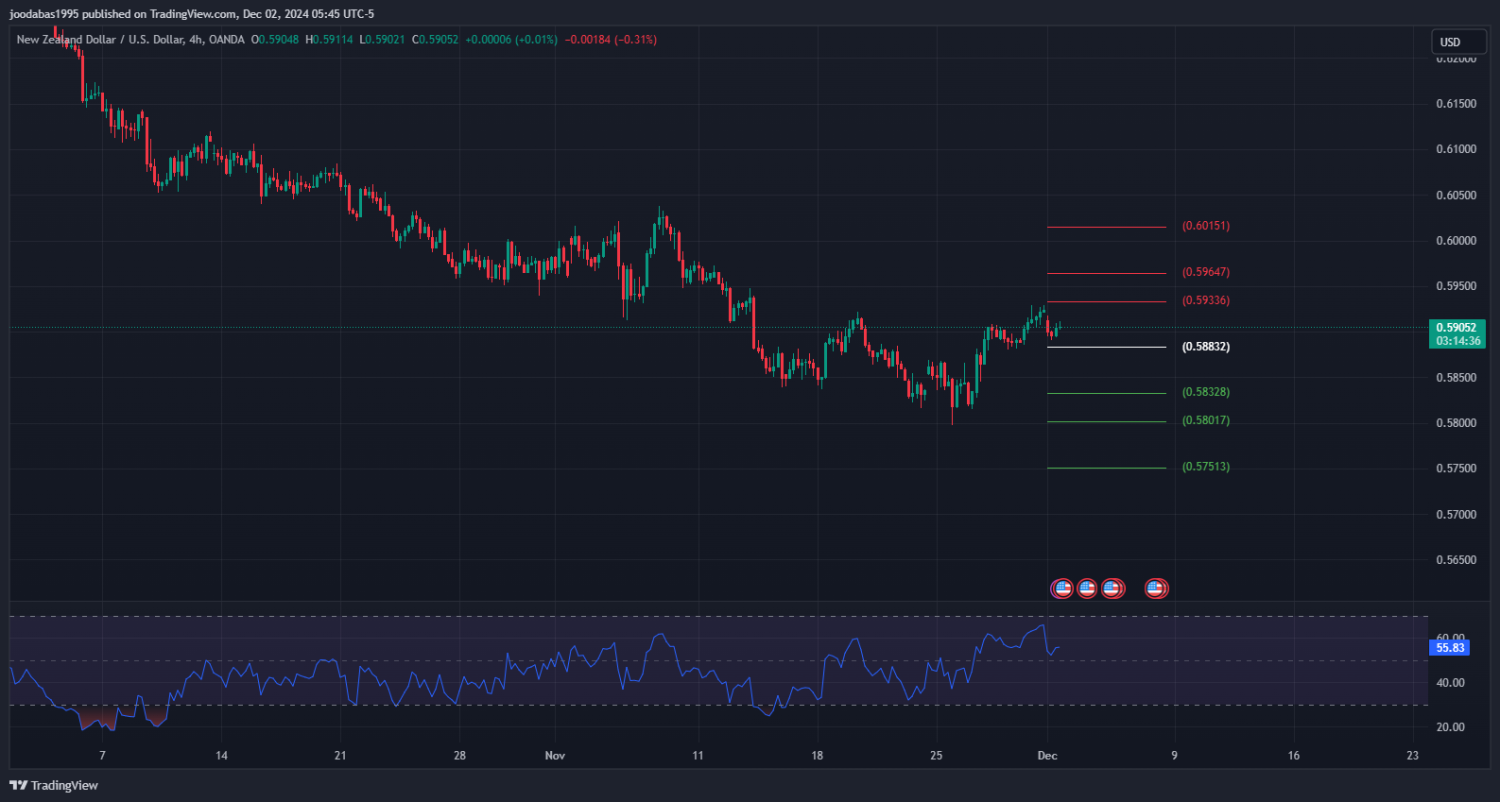Select the green support label (0.58017)

coord(1205,421)
